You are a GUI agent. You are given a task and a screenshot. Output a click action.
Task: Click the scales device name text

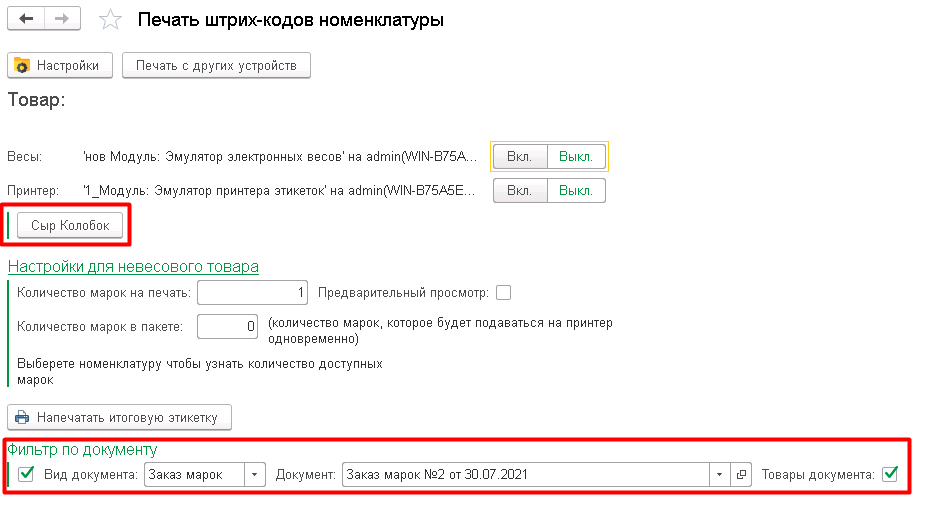[x=280, y=157]
